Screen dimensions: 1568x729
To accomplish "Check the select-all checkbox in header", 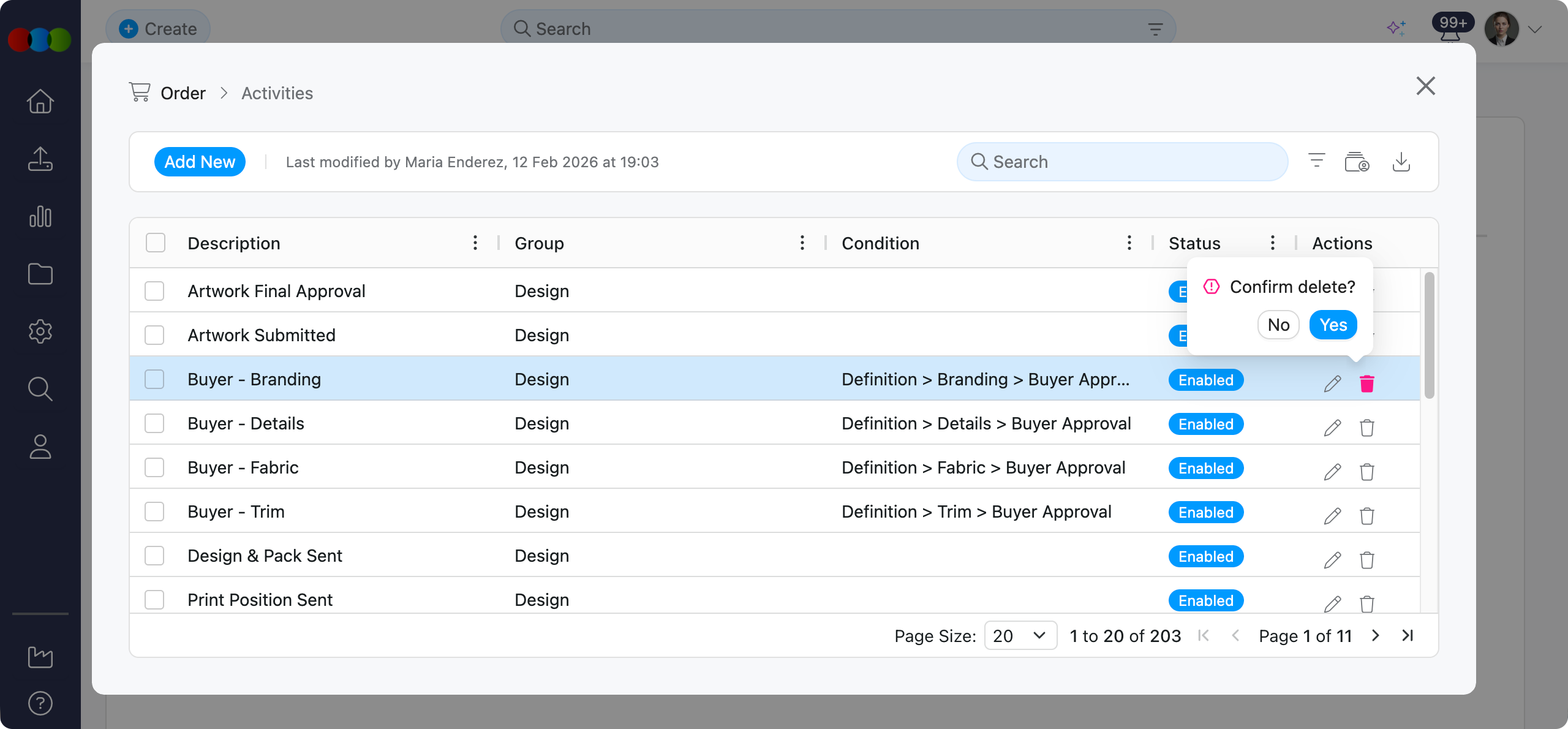I will click(154, 243).
